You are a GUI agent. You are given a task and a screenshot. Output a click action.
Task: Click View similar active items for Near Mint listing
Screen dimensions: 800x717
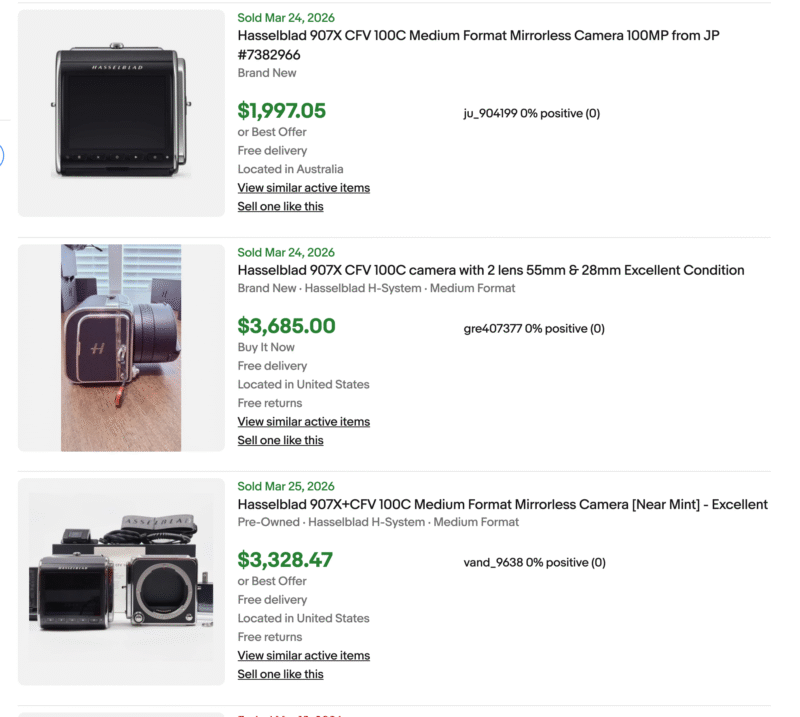[x=303, y=655]
